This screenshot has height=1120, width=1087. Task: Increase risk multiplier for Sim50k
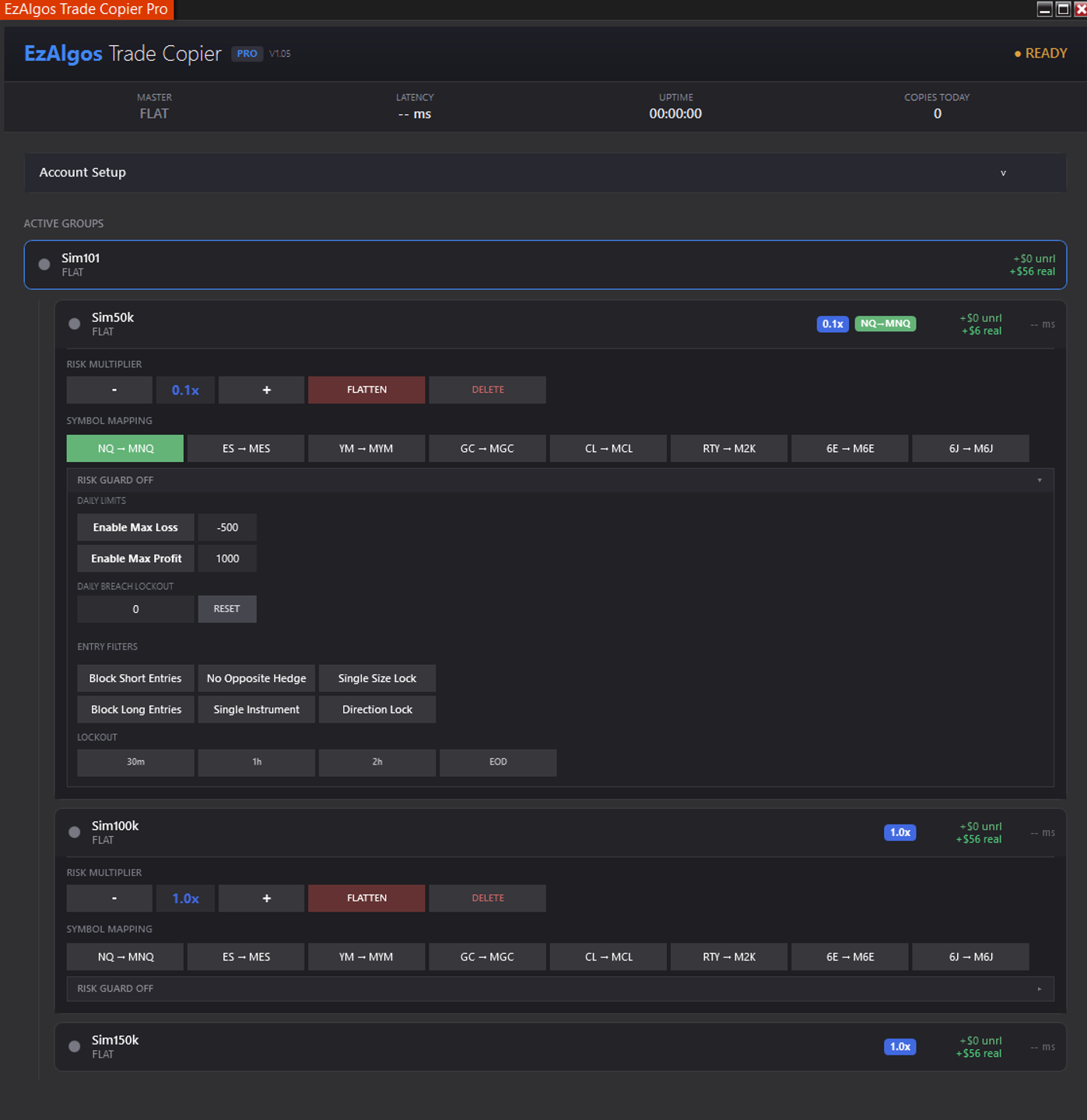[x=261, y=390]
